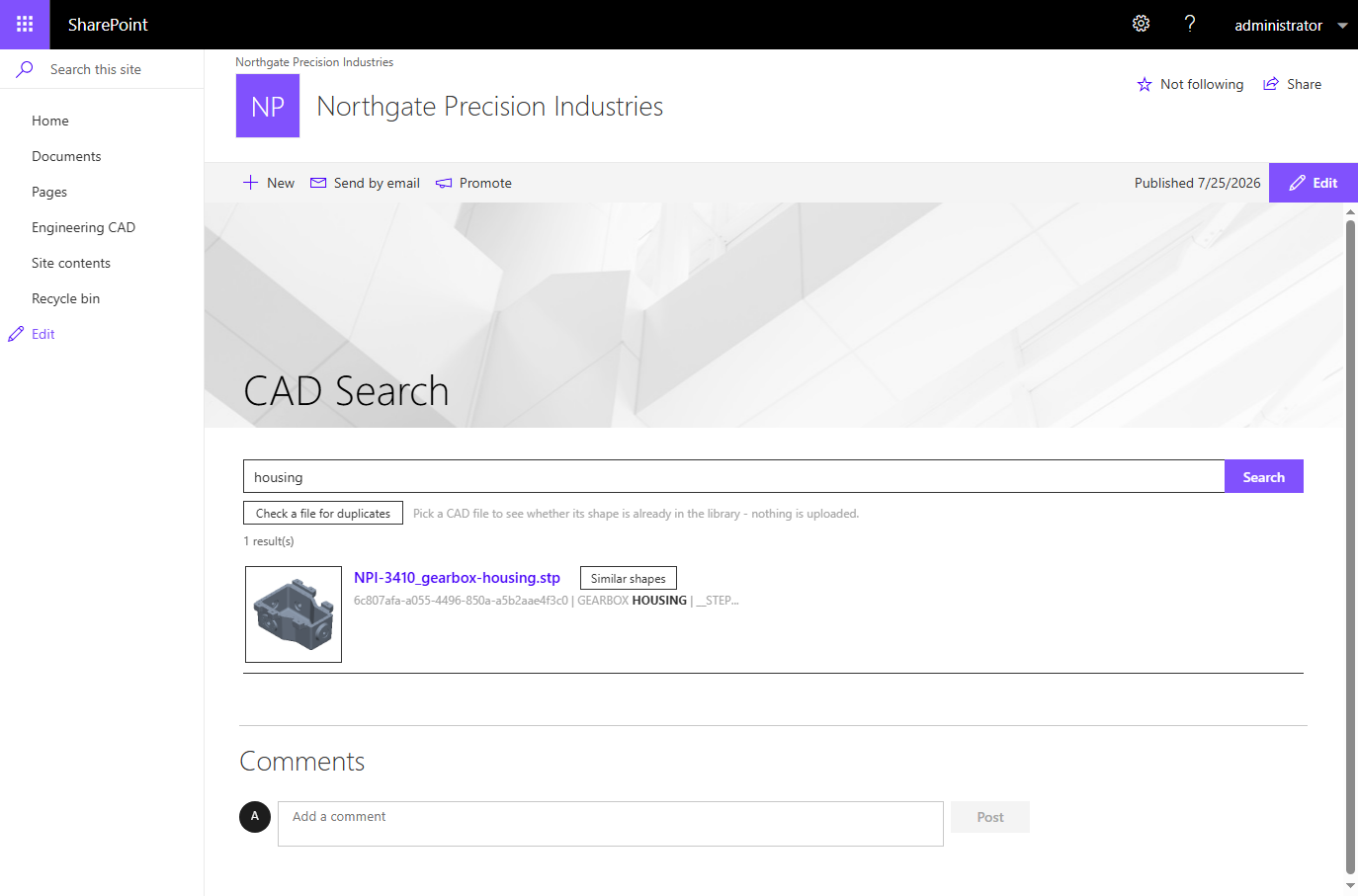Click the 'A' user avatar by comments
The height and width of the screenshot is (896, 1358).
255,817
